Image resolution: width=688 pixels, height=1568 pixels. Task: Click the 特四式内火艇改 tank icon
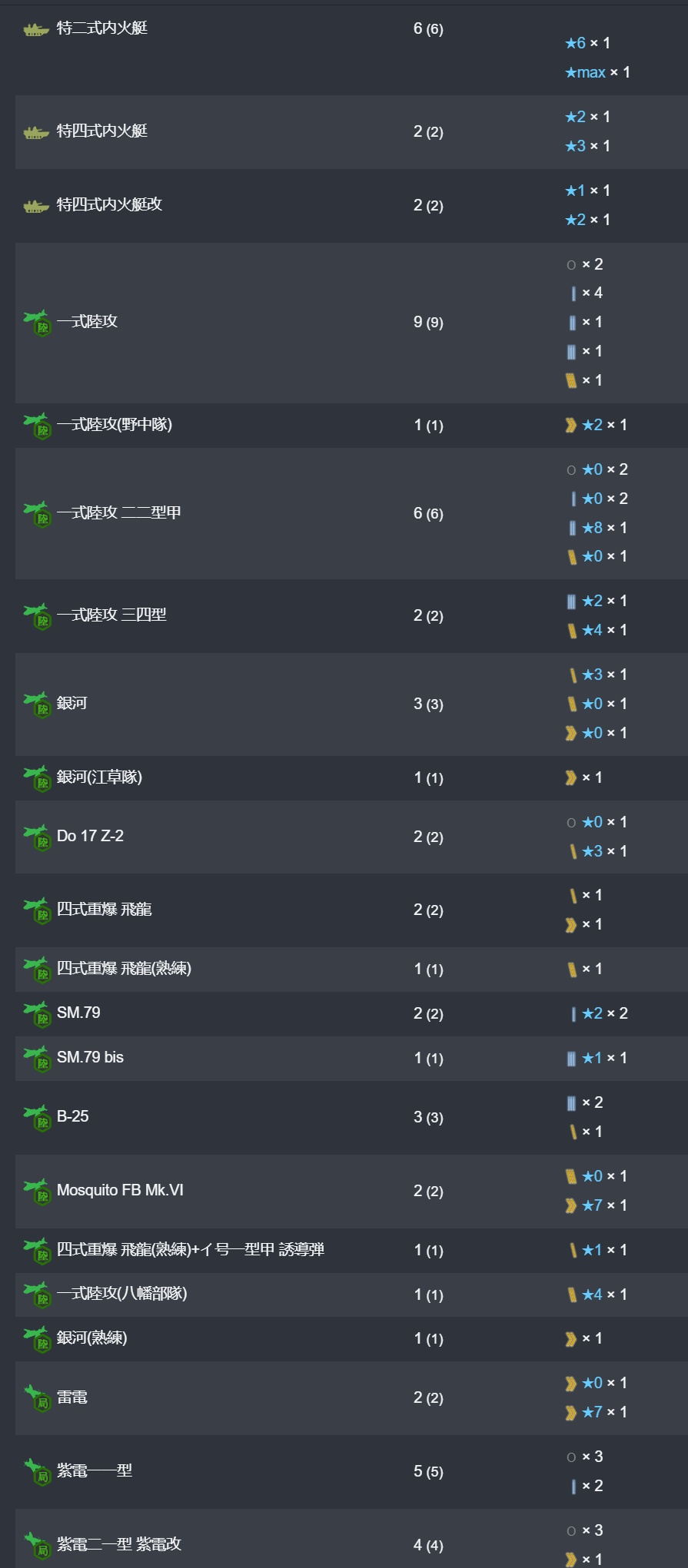36,206
